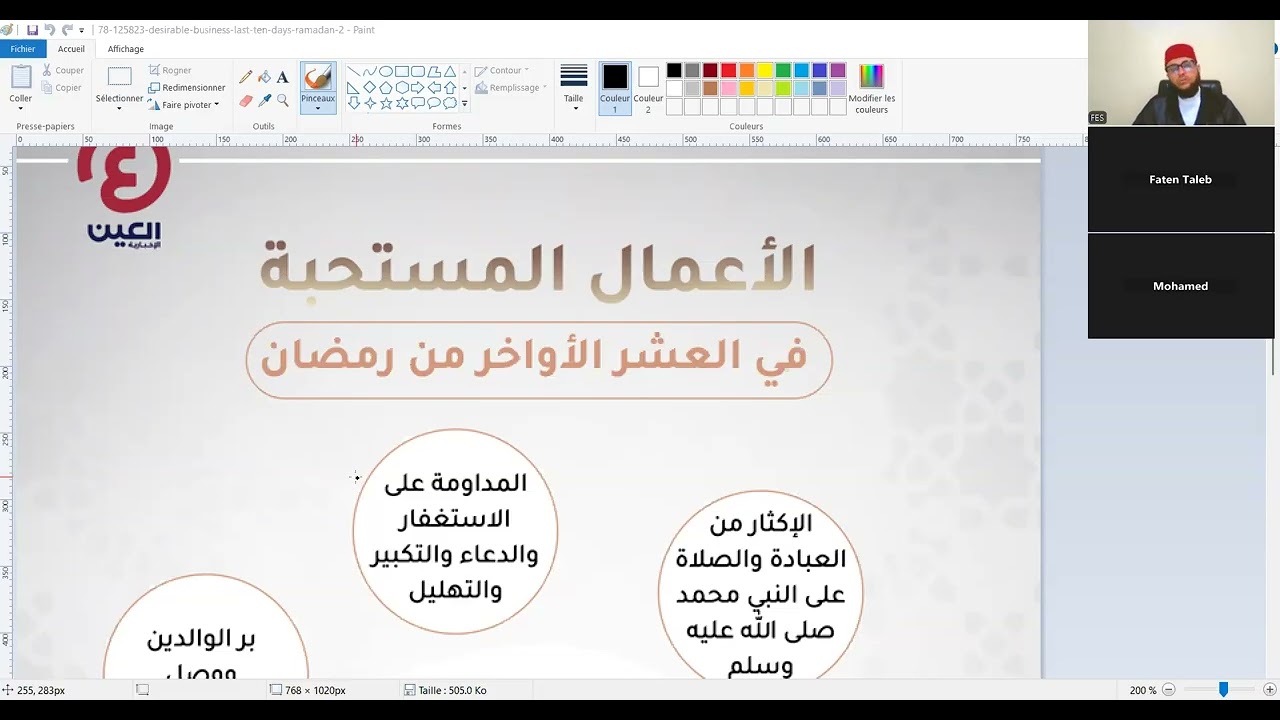Choose the Rounded rectangle shape

pos(417,72)
